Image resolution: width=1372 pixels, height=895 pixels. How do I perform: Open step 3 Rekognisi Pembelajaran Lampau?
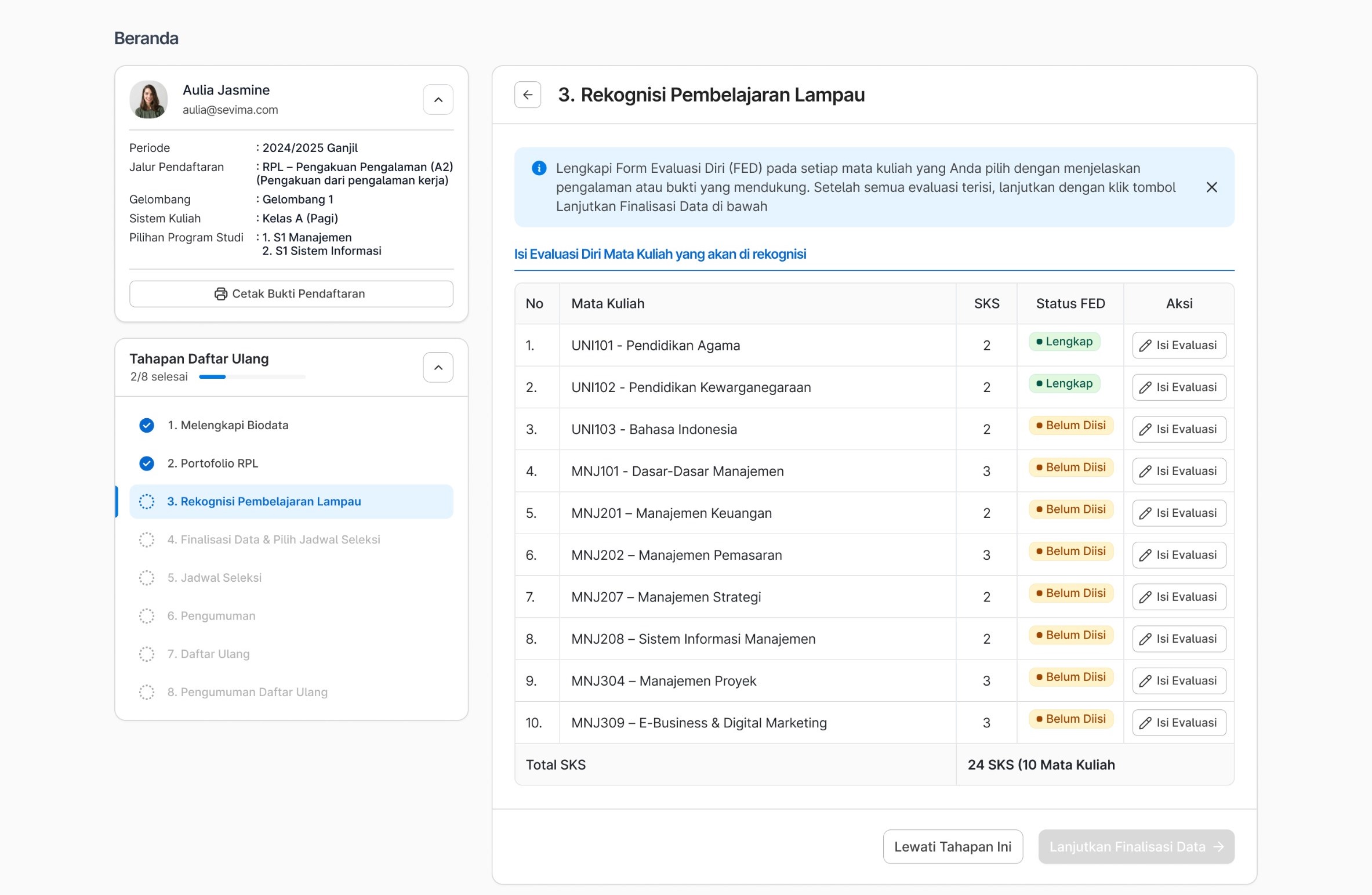coord(264,502)
